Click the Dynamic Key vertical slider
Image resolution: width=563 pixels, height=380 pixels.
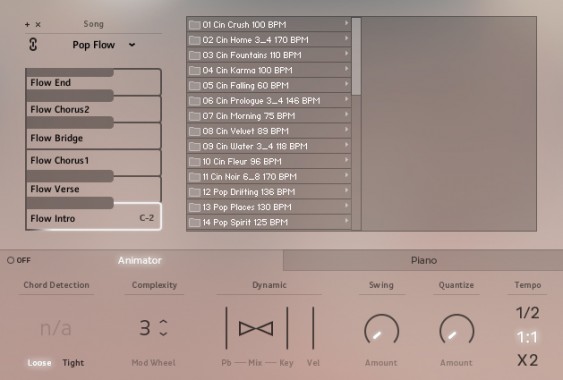287,328
